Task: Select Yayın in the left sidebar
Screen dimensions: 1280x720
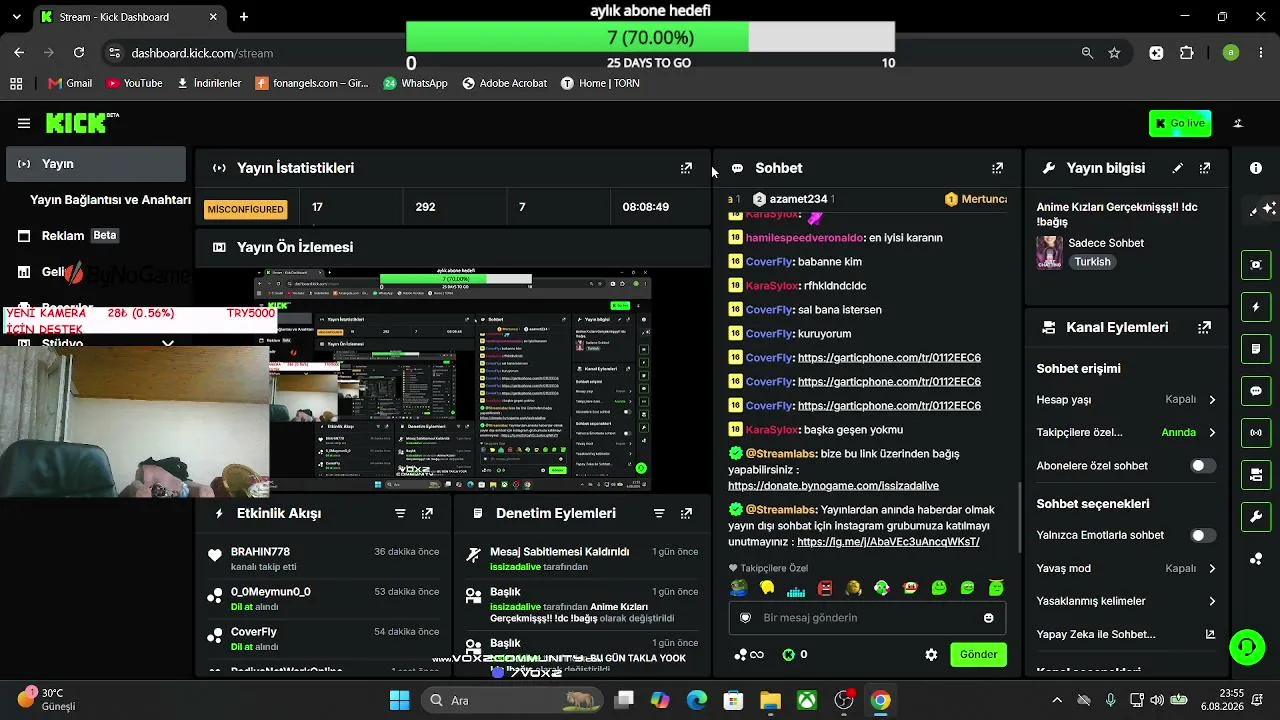Action: pyautogui.click(x=96, y=164)
